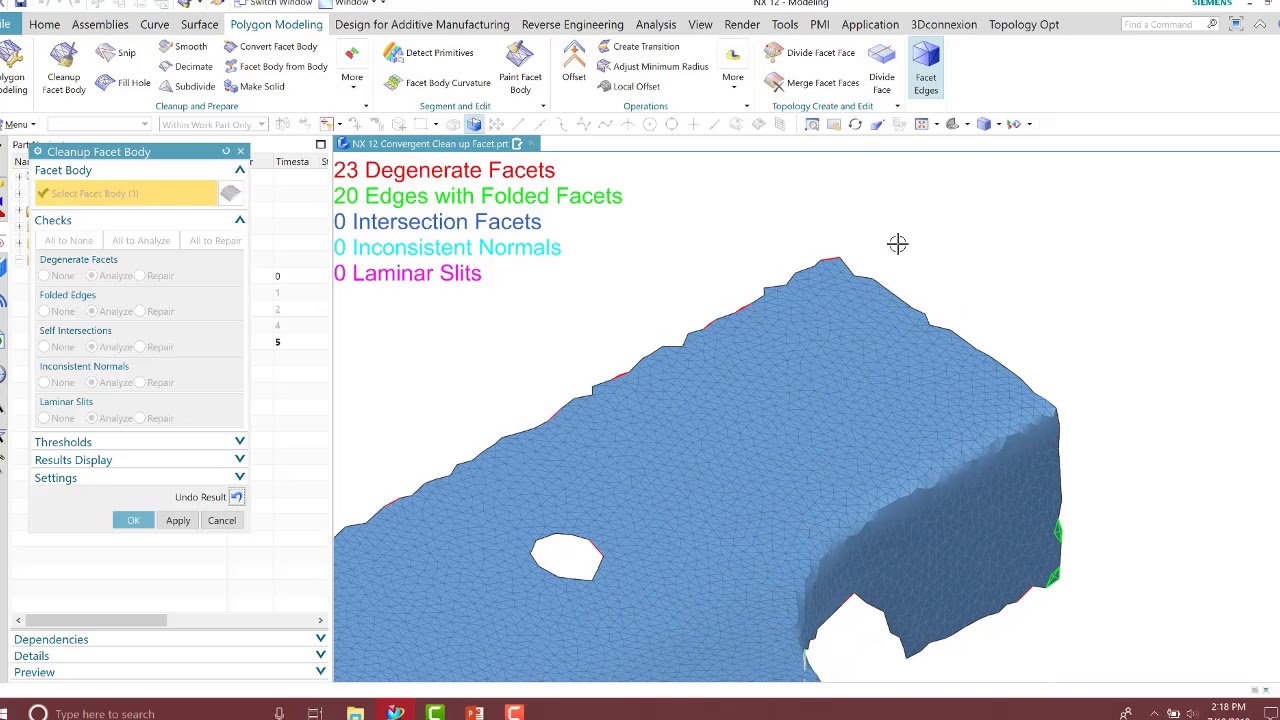This screenshot has width=1280, height=720.
Task: Open File Explorer from the taskbar
Action: pyautogui.click(x=355, y=713)
